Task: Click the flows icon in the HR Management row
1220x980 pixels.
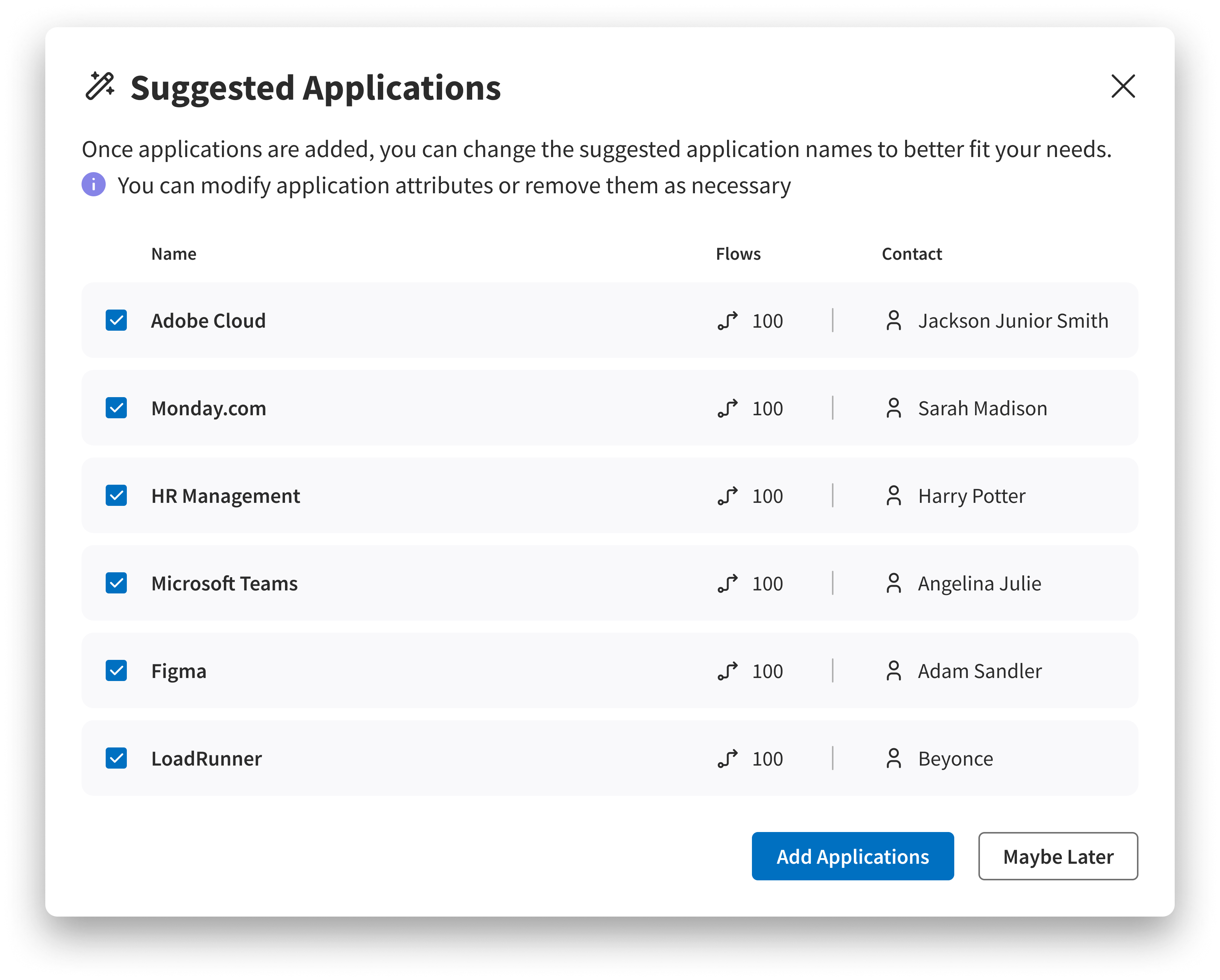Action: (728, 496)
